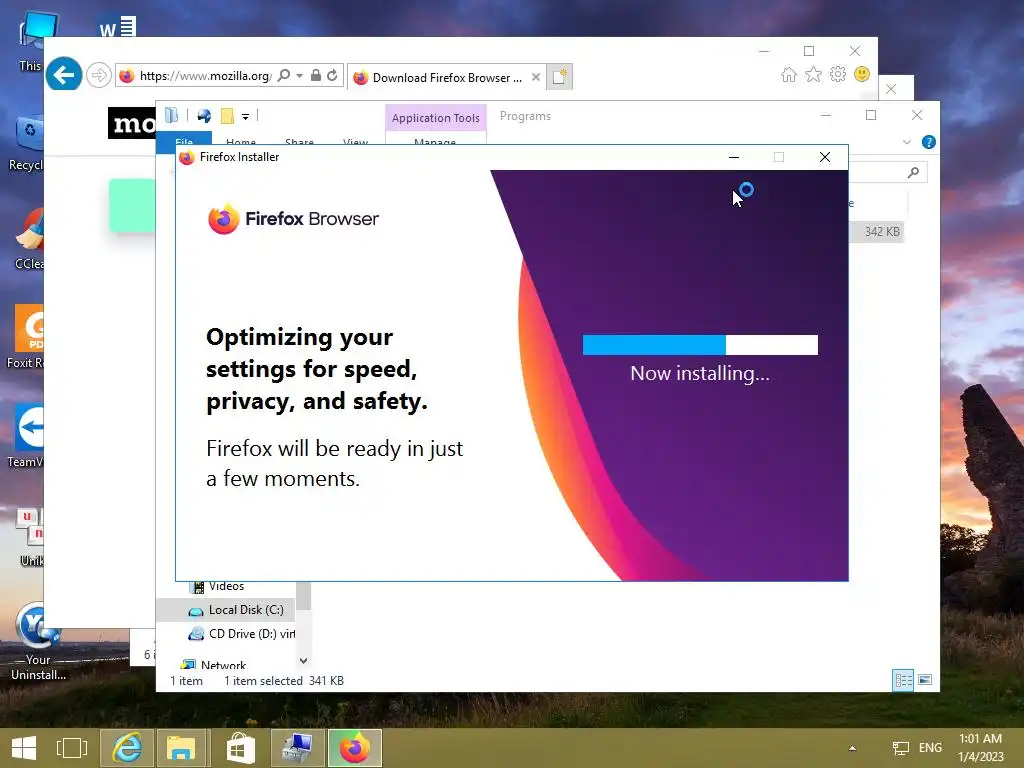Image resolution: width=1024 pixels, height=768 pixels.
Task: Switch Explorer to details view icon
Action: [x=903, y=680]
